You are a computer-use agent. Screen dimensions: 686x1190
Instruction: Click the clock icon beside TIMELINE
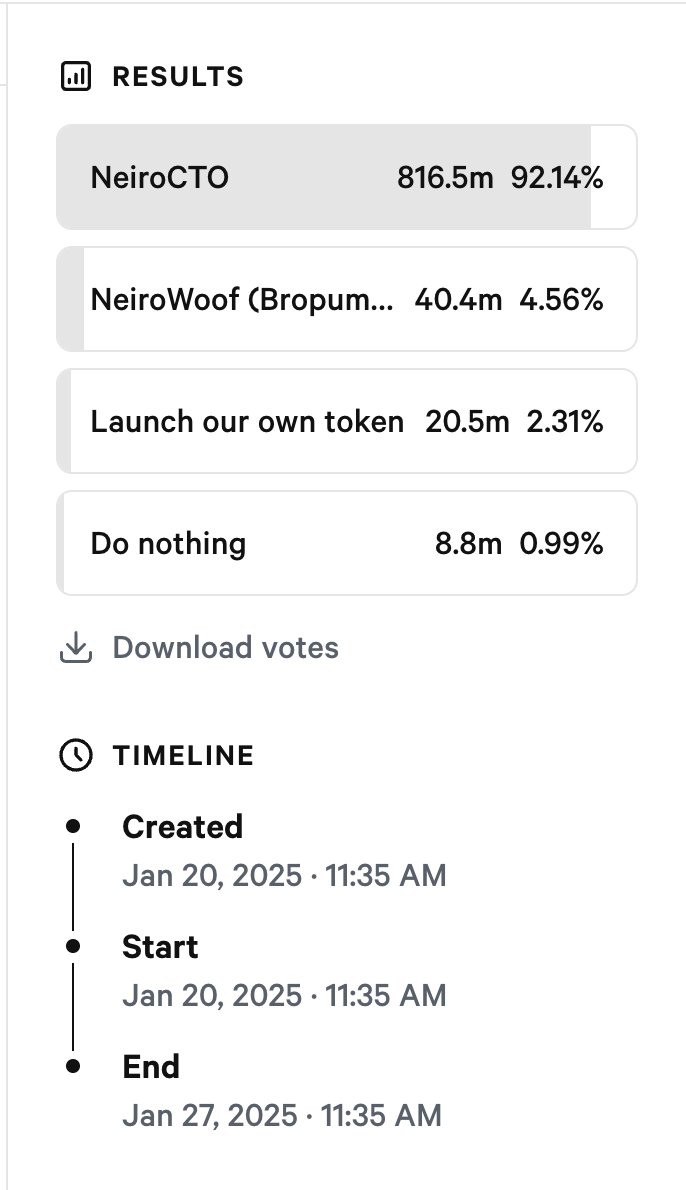(x=76, y=756)
